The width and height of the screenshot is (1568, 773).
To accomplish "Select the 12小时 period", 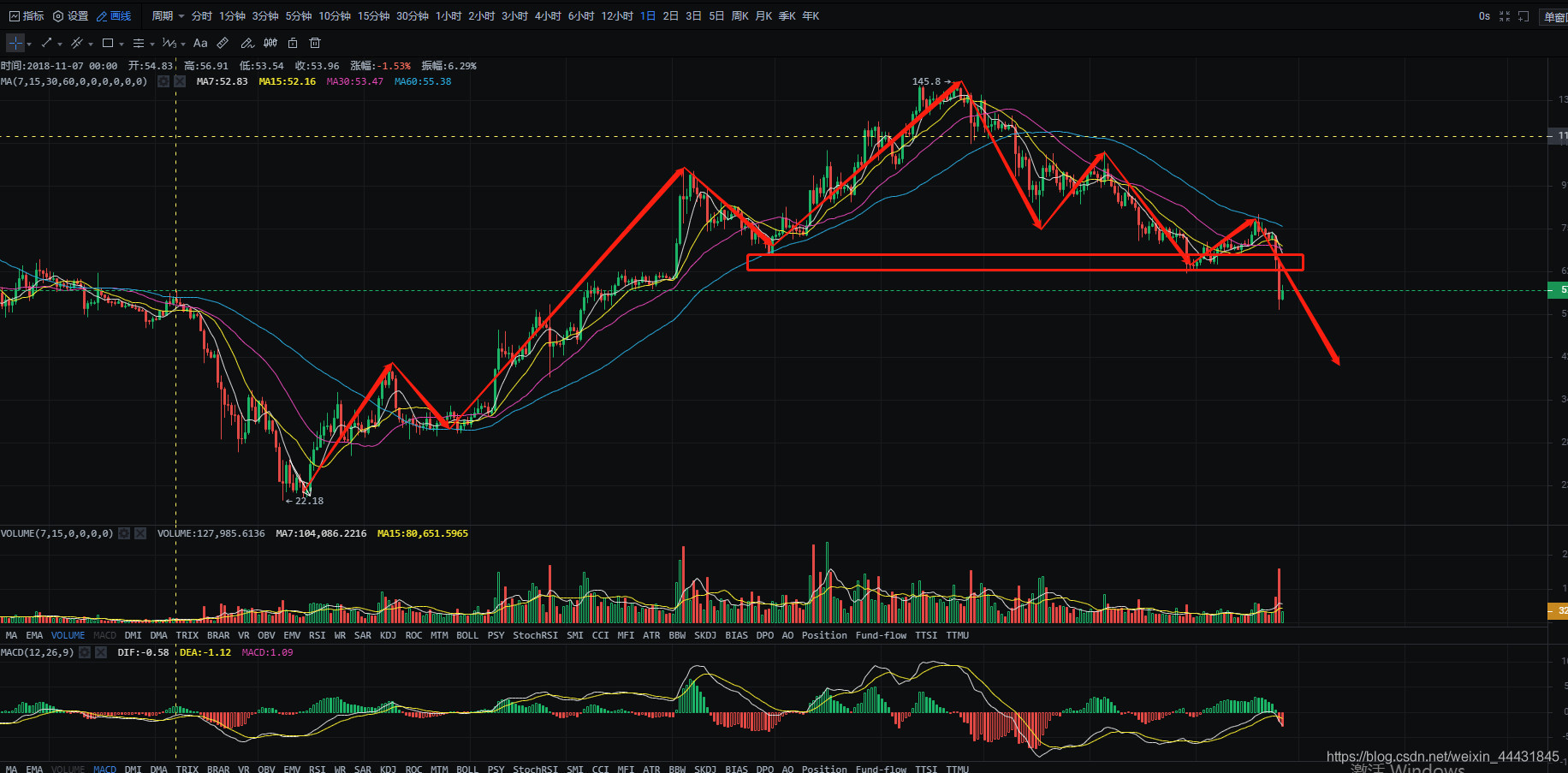I will pos(617,16).
